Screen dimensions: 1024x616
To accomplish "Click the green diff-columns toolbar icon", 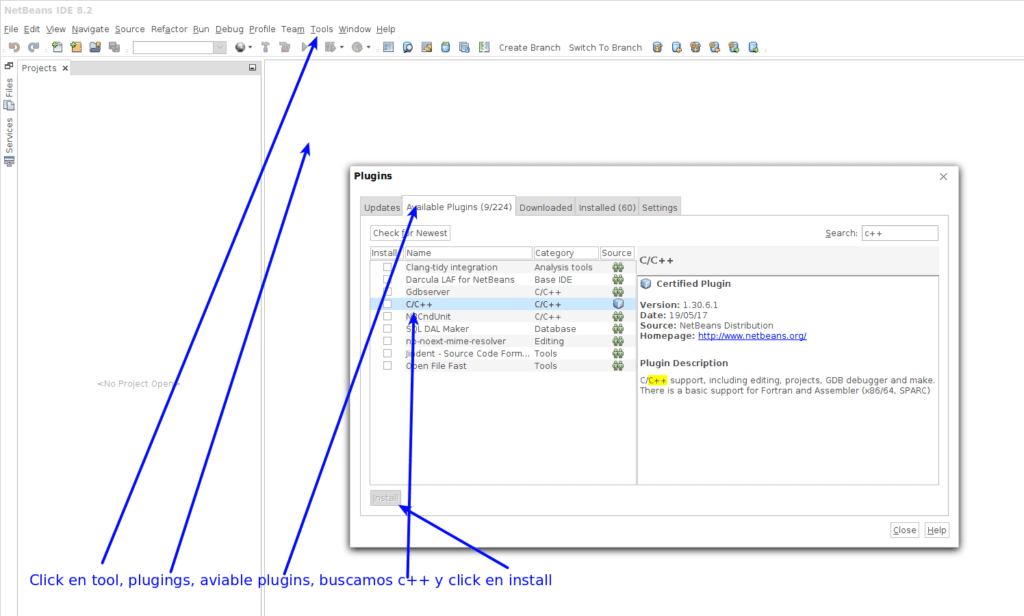I will click(x=484, y=47).
